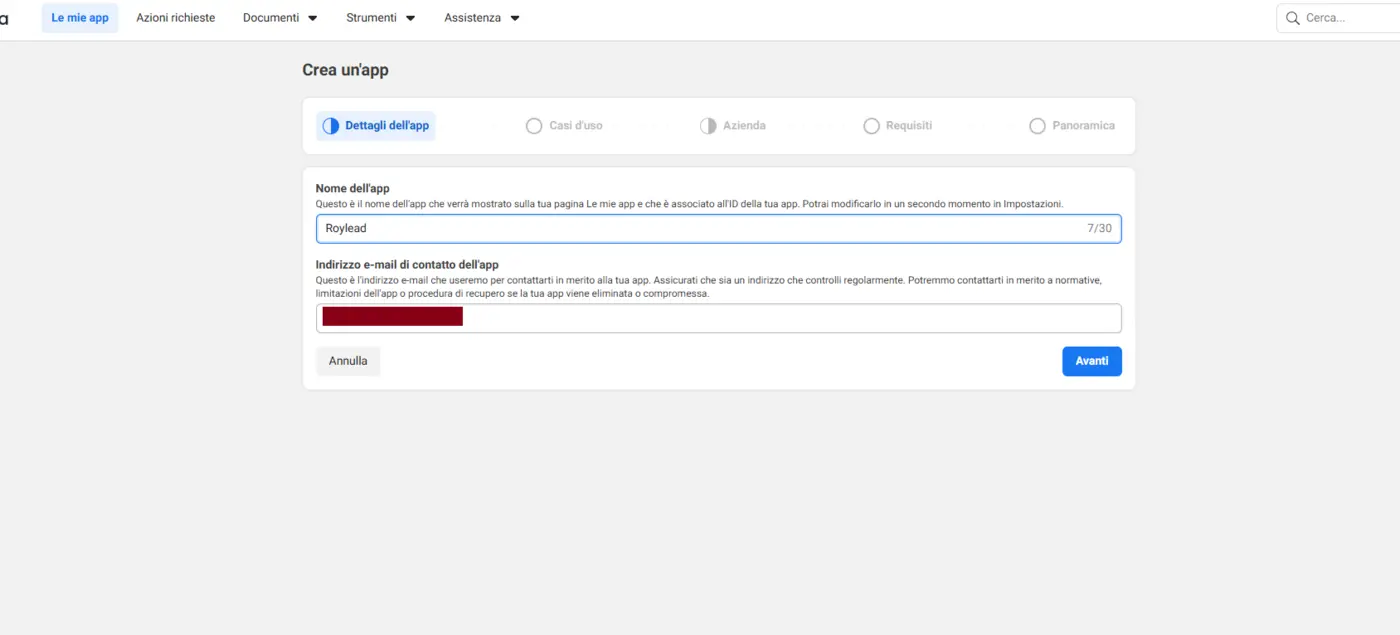Switch to the Casi d'uso step

point(565,126)
